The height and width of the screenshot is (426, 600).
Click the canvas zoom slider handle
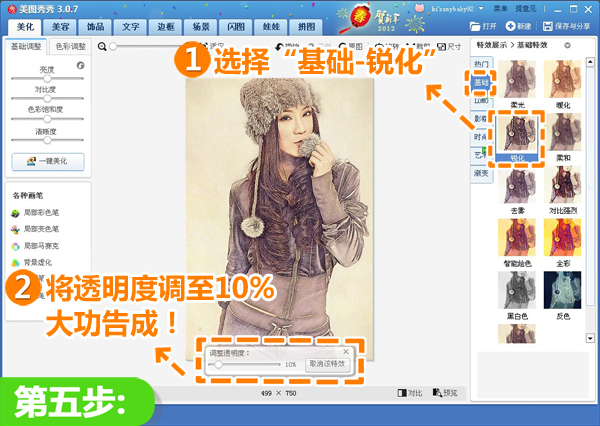(x=113, y=47)
